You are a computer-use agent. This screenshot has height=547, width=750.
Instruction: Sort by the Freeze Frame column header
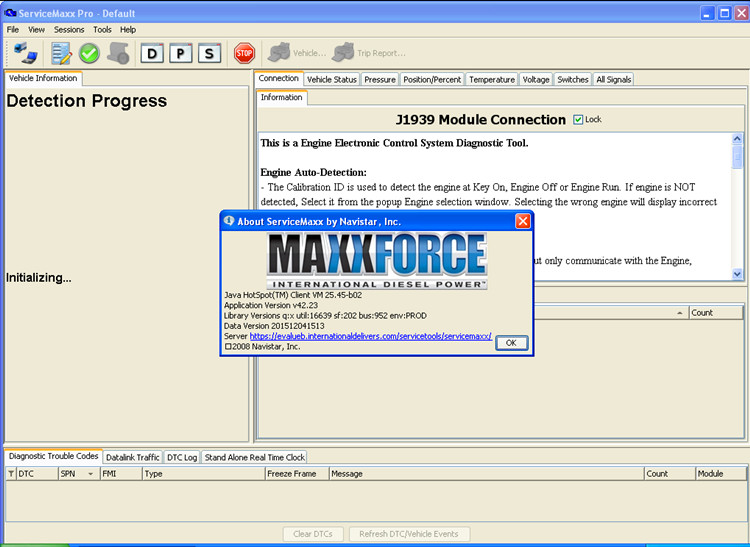coord(297,474)
